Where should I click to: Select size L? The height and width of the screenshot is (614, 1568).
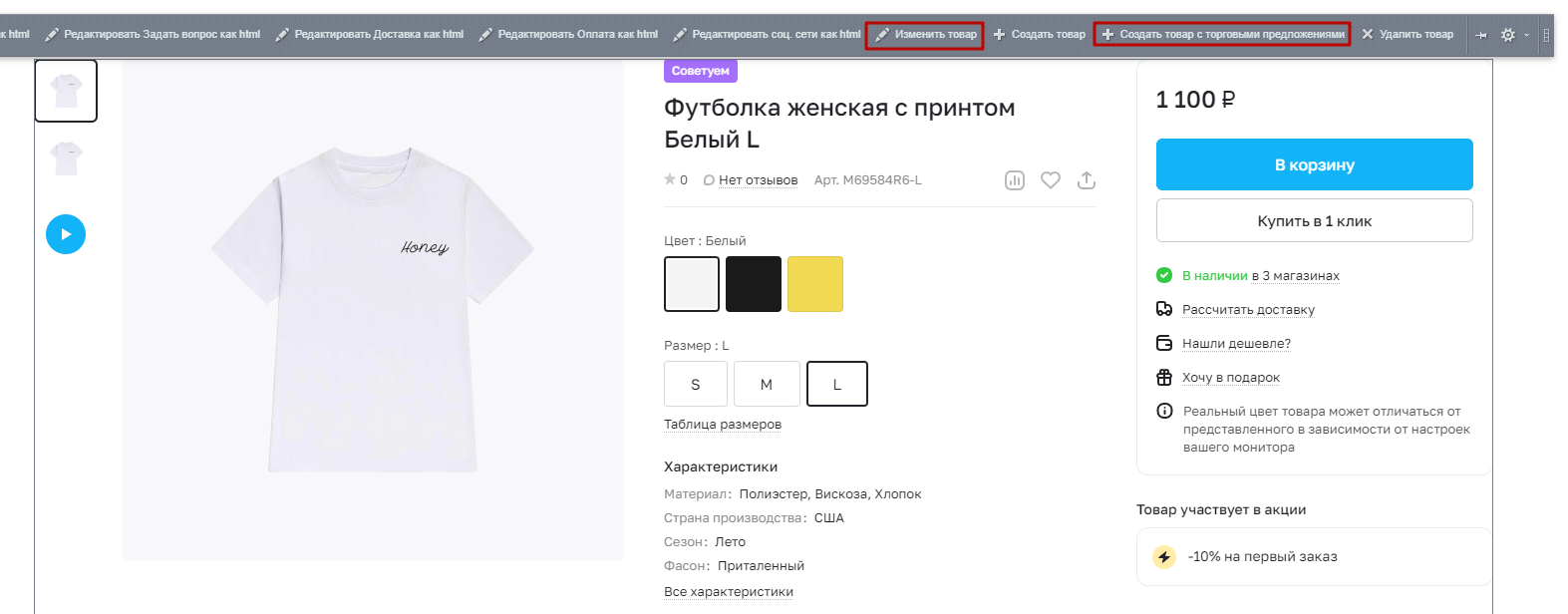pyautogui.click(x=837, y=384)
